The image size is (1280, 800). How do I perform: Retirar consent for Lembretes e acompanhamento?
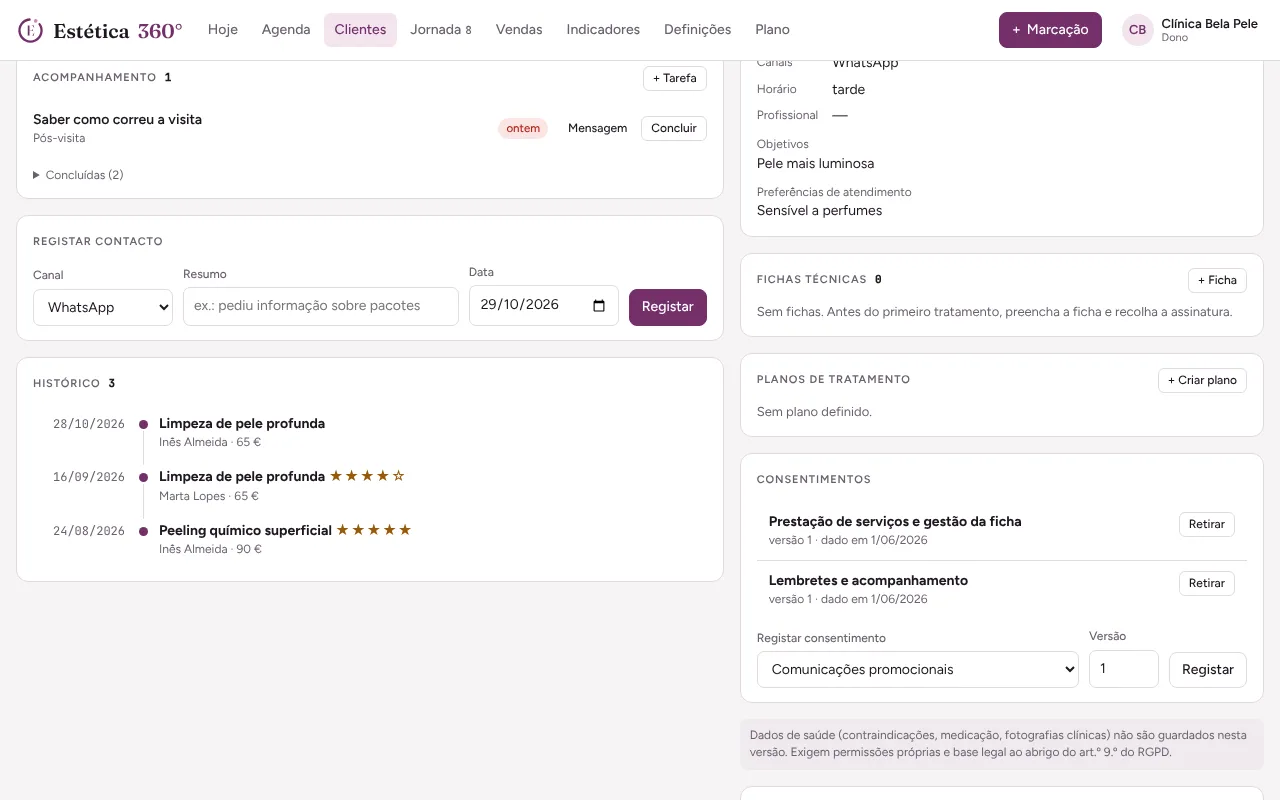[1207, 583]
